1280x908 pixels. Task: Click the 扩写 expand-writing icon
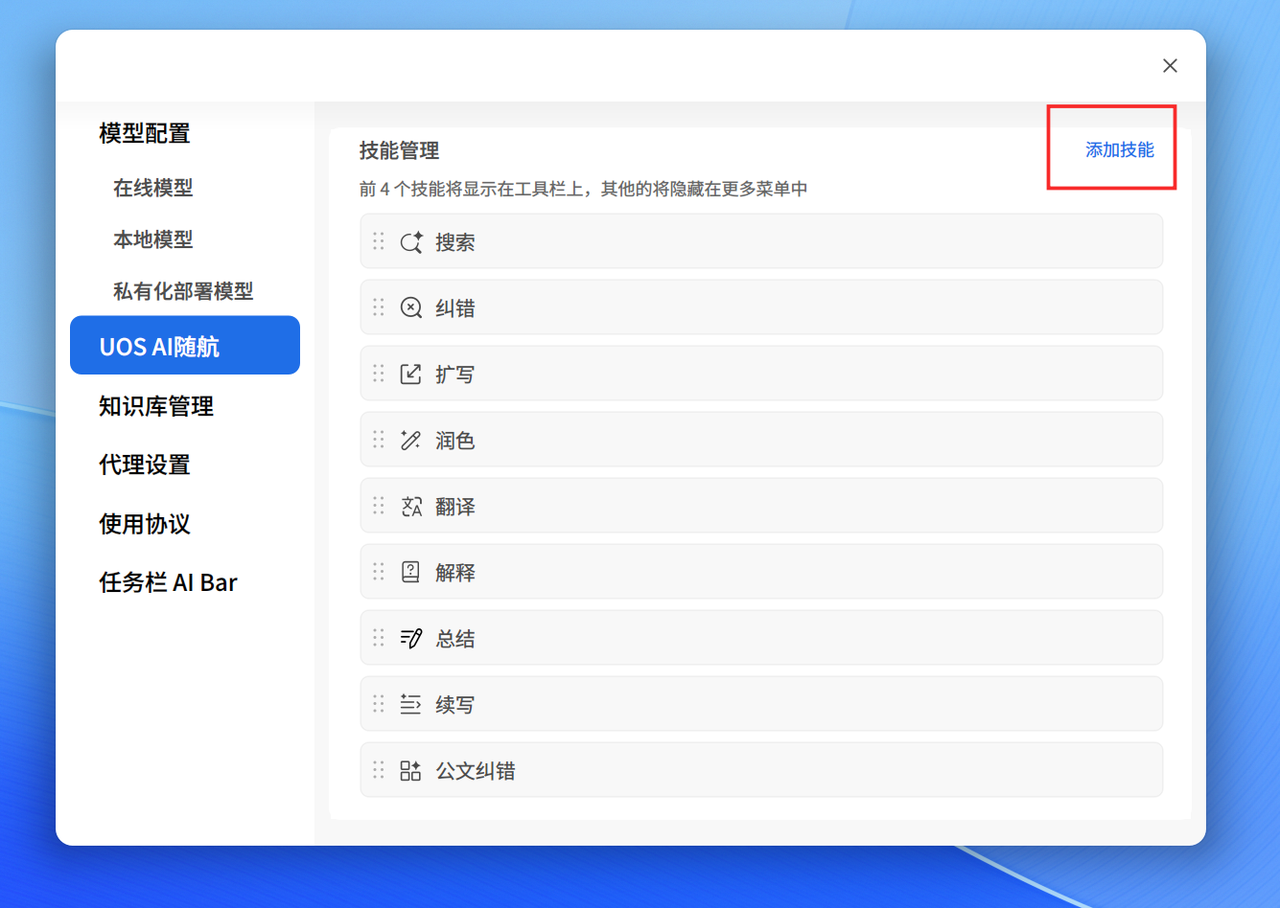pos(411,374)
